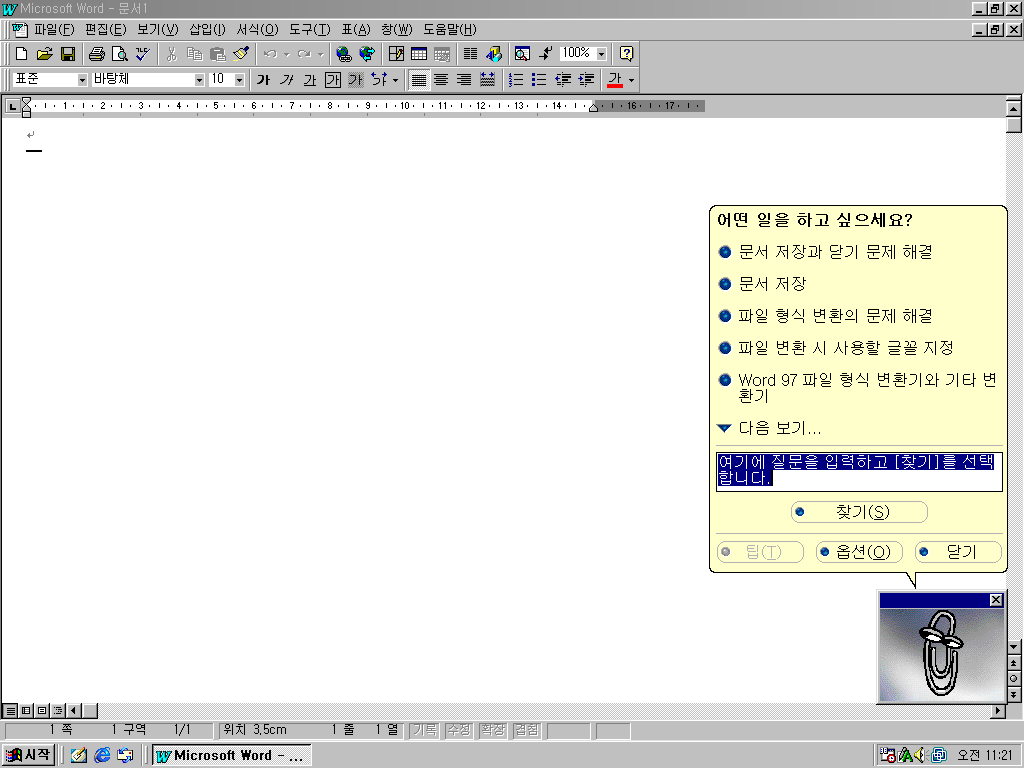The height and width of the screenshot is (768, 1024).
Task: Toggle underline 가 formatting
Action: [x=310, y=80]
